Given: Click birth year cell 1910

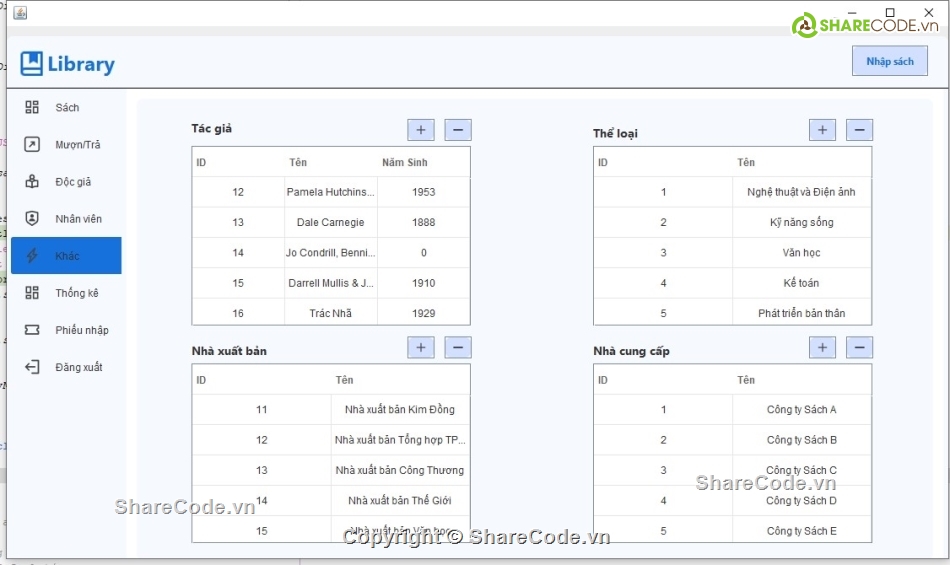Looking at the screenshot, I should coord(424,283).
